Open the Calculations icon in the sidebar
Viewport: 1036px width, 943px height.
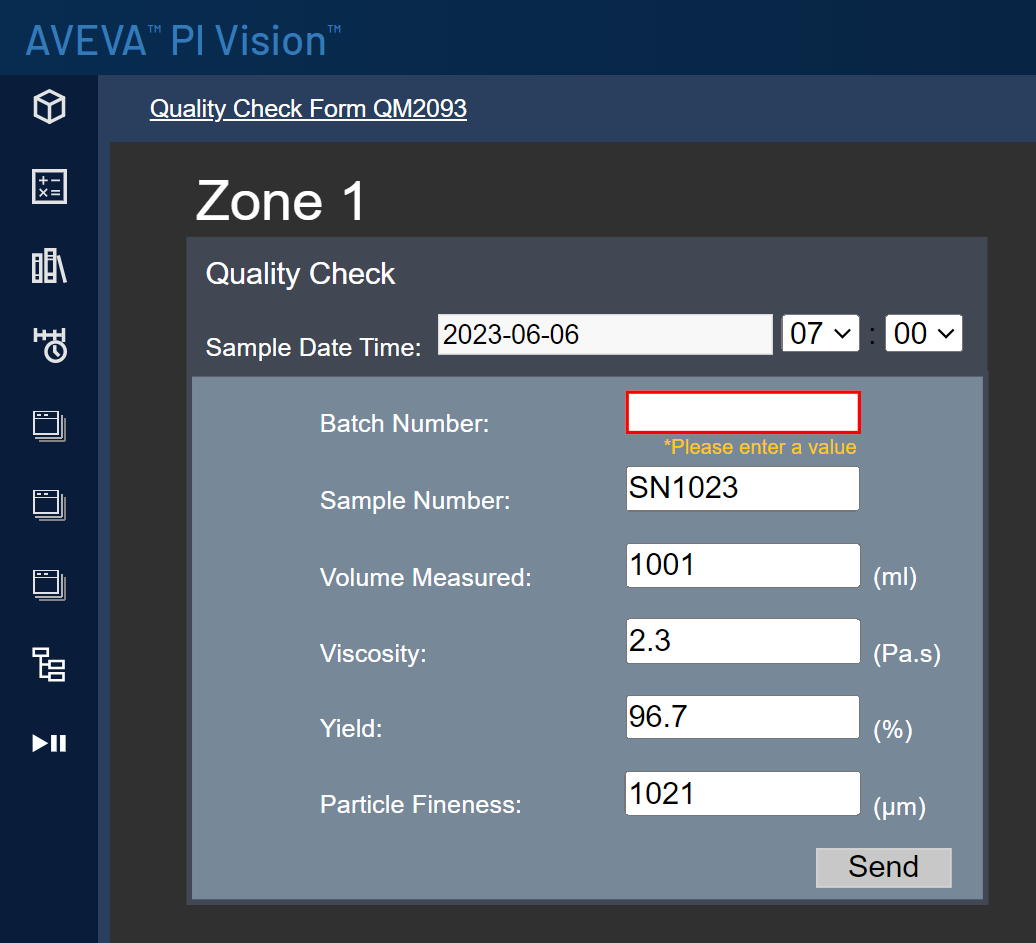(x=48, y=186)
